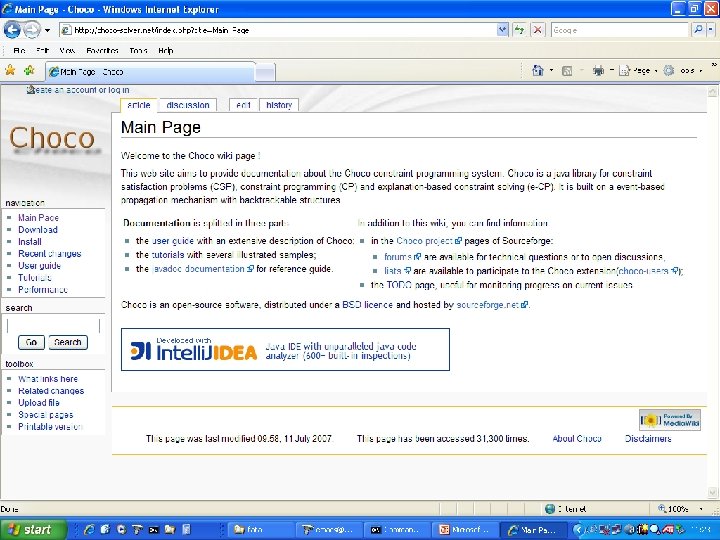Open the Performance sidebar link

tap(43, 289)
